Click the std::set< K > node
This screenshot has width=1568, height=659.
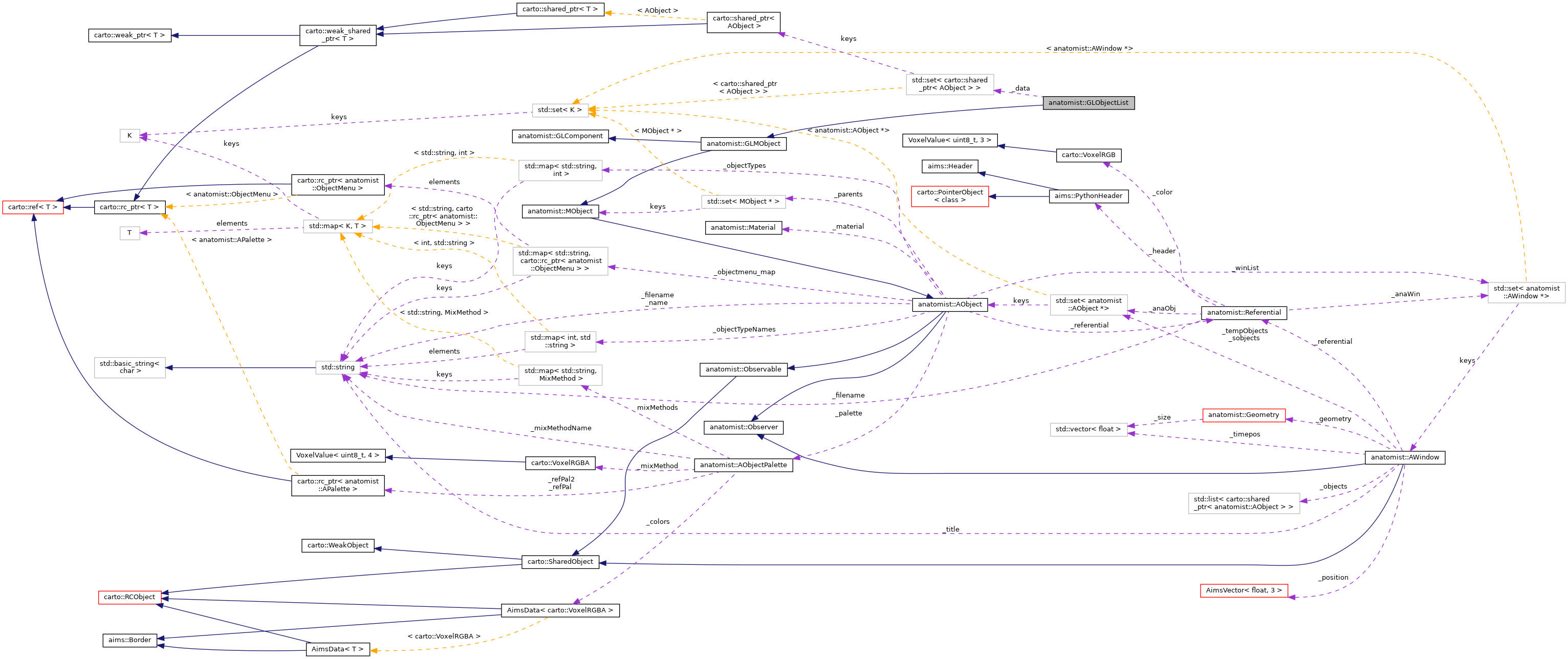(x=560, y=111)
